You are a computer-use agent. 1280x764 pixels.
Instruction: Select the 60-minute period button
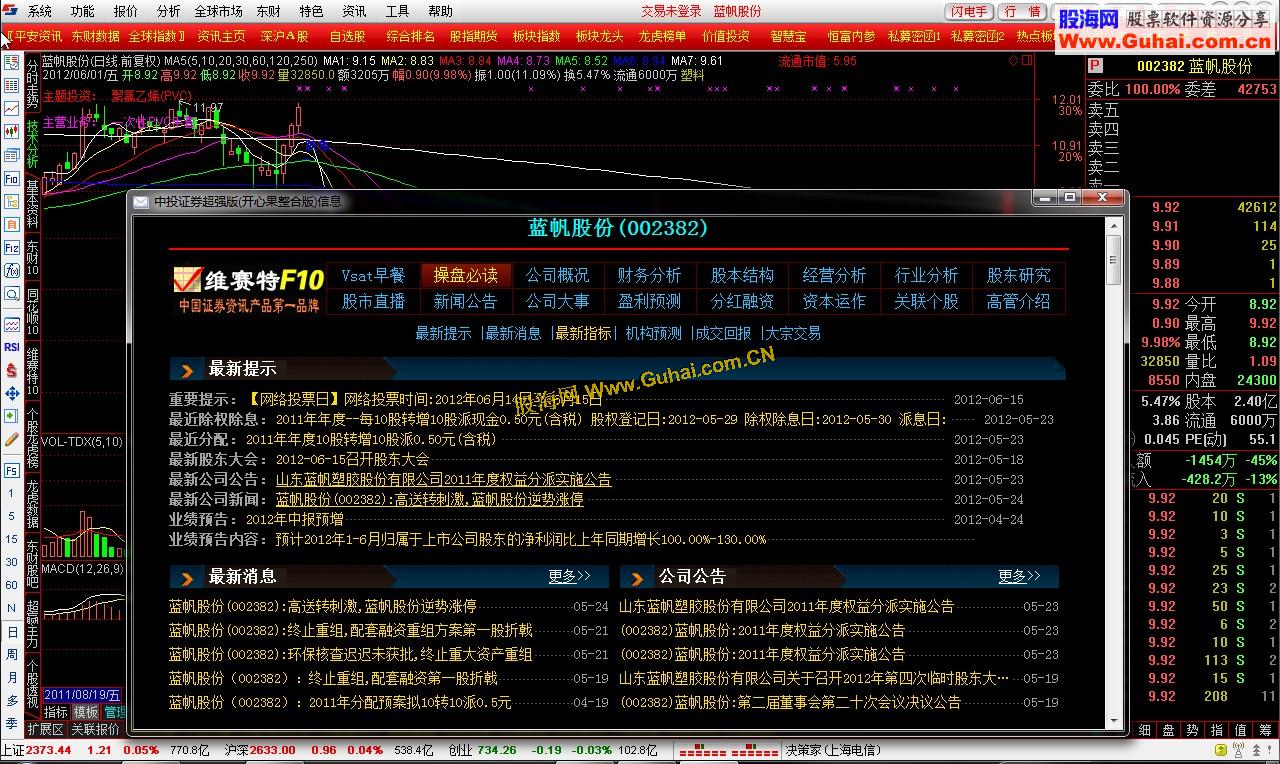(12, 585)
